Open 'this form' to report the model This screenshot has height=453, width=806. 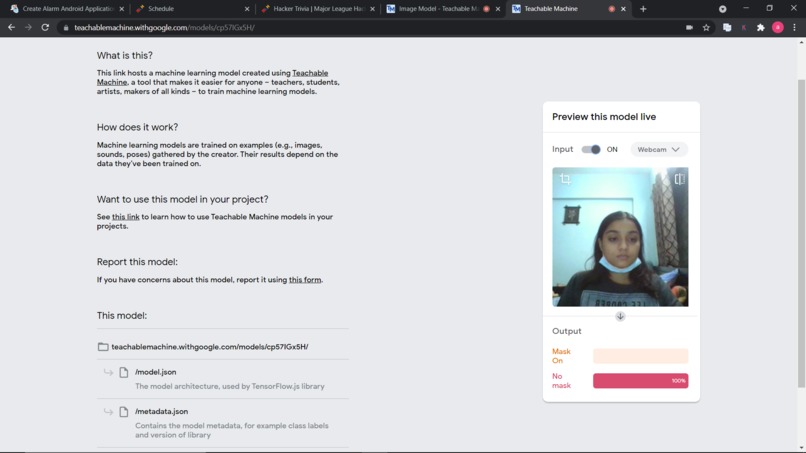tap(305, 280)
